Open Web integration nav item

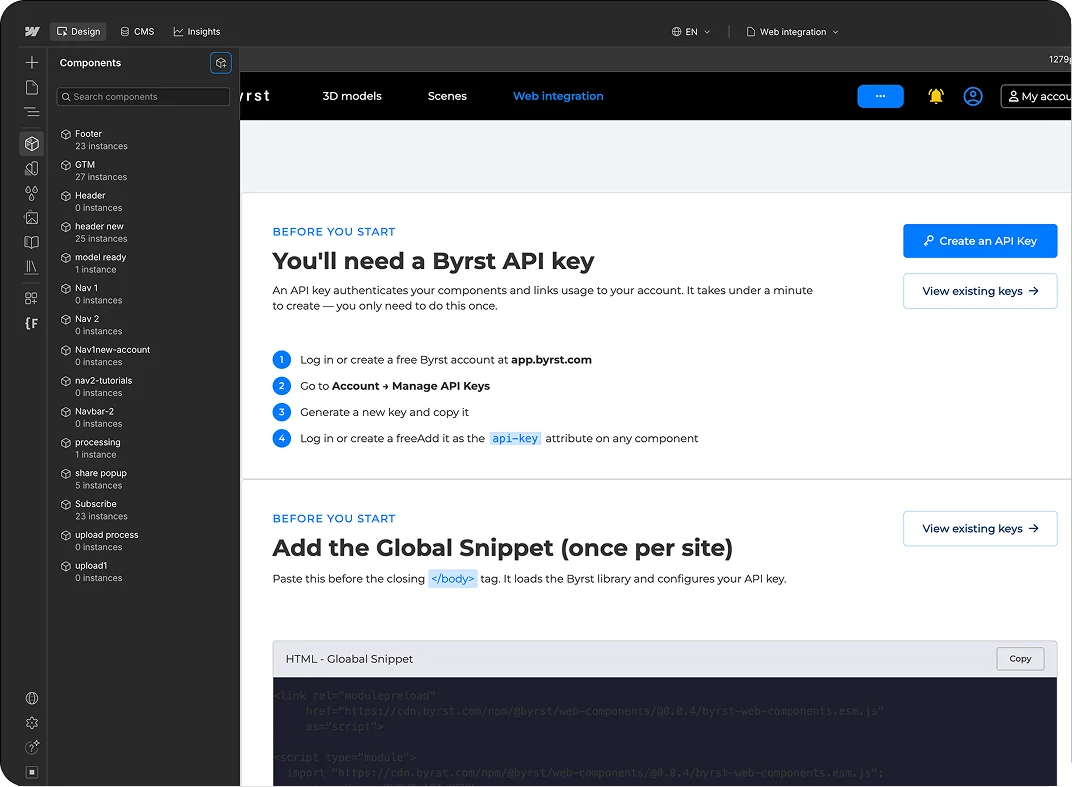coord(558,96)
